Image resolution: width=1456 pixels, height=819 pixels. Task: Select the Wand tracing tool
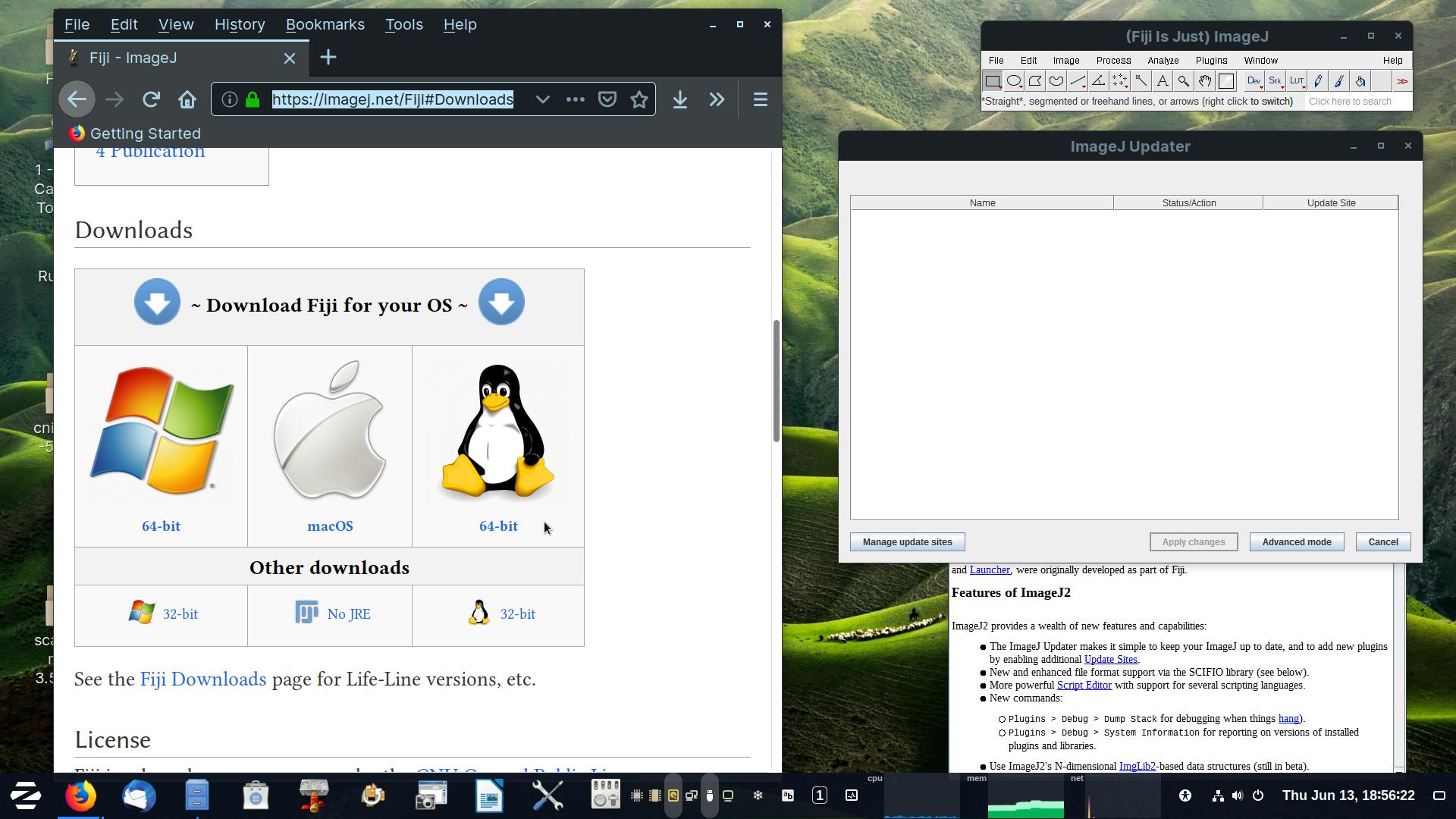1141,81
